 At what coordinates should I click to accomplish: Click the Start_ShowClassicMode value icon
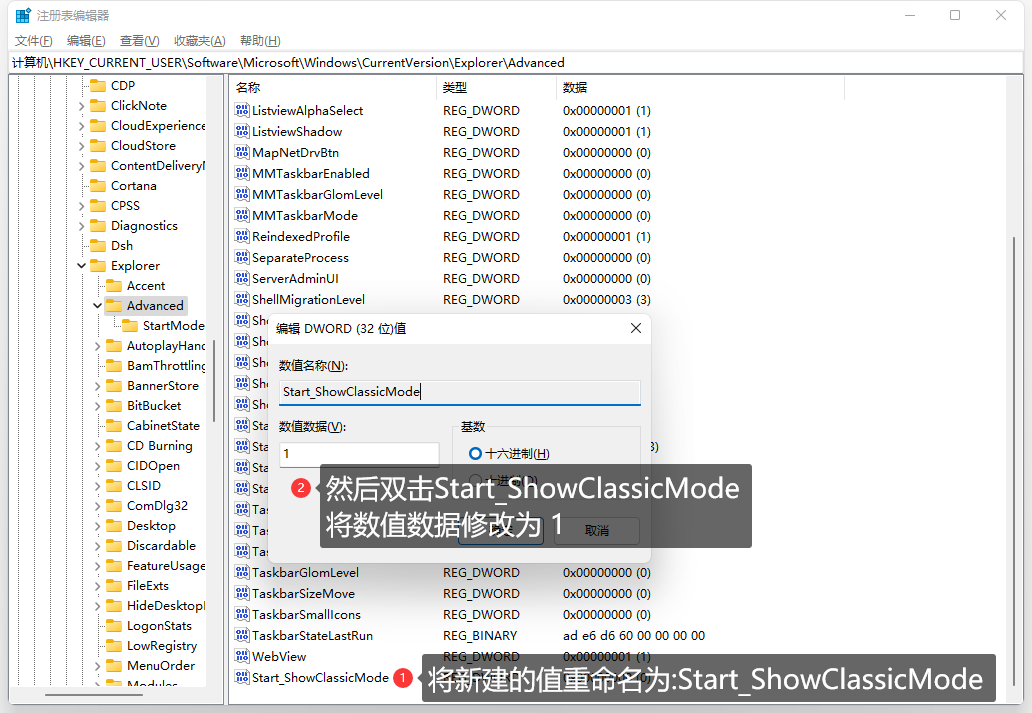(x=242, y=677)
